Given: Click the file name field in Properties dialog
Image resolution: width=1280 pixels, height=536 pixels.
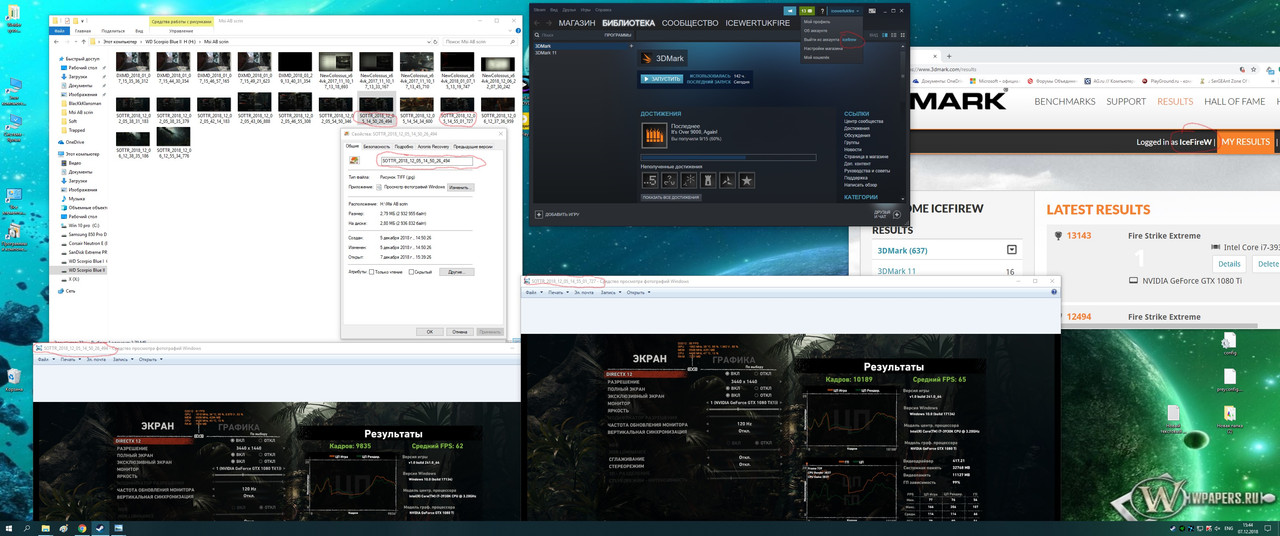Looking at the screenshot, I should coord(425,161).
